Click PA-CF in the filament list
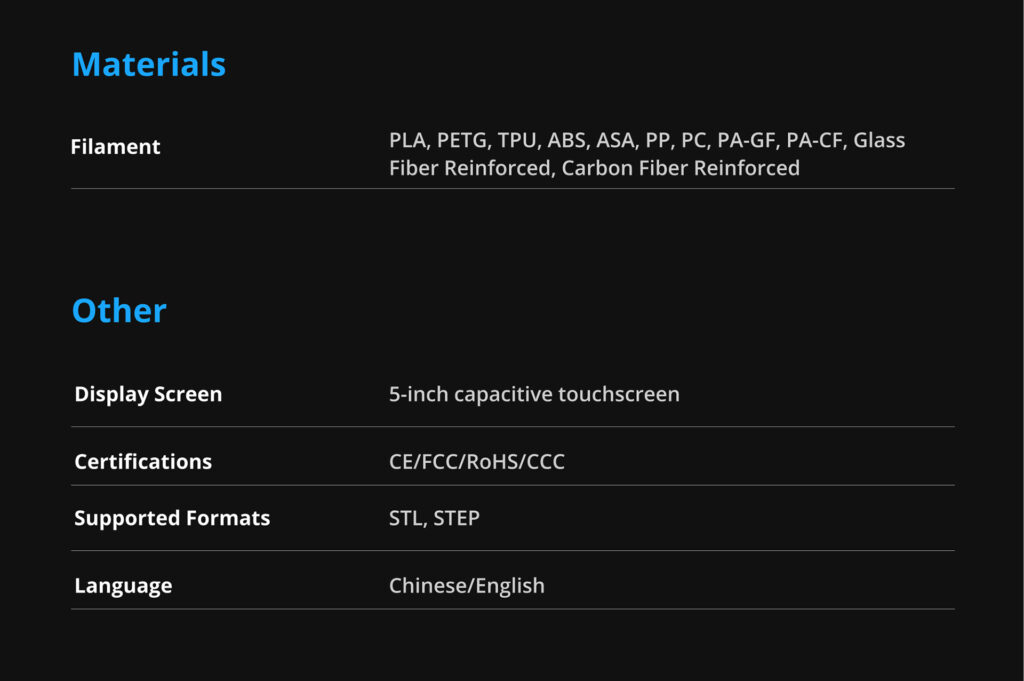 (815, 140)
